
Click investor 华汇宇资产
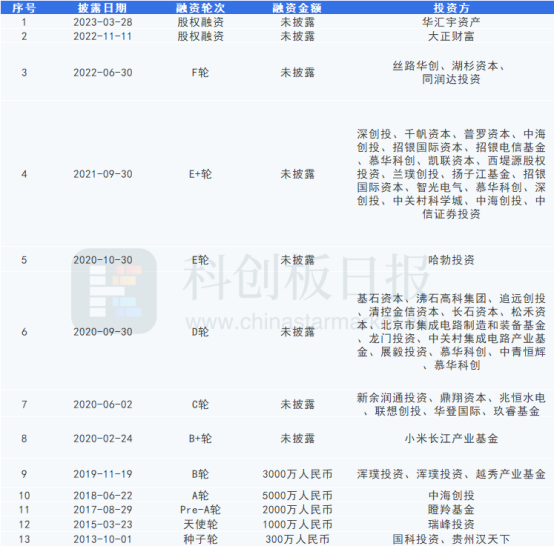pos(451,22)
